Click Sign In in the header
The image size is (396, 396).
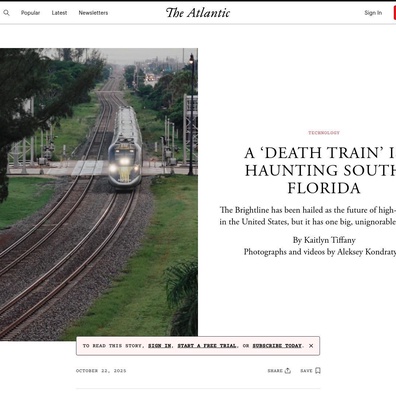373,13
